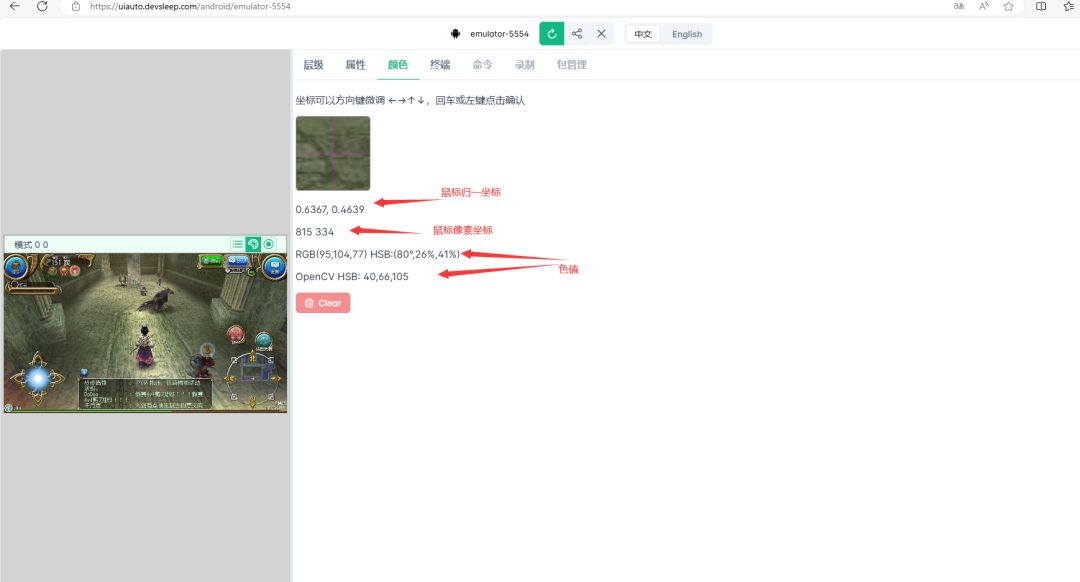The width and height of the screenshot is (1080, 582).
Task: Click the blue chat button at game top-right
Action: (x=274, y=267)
